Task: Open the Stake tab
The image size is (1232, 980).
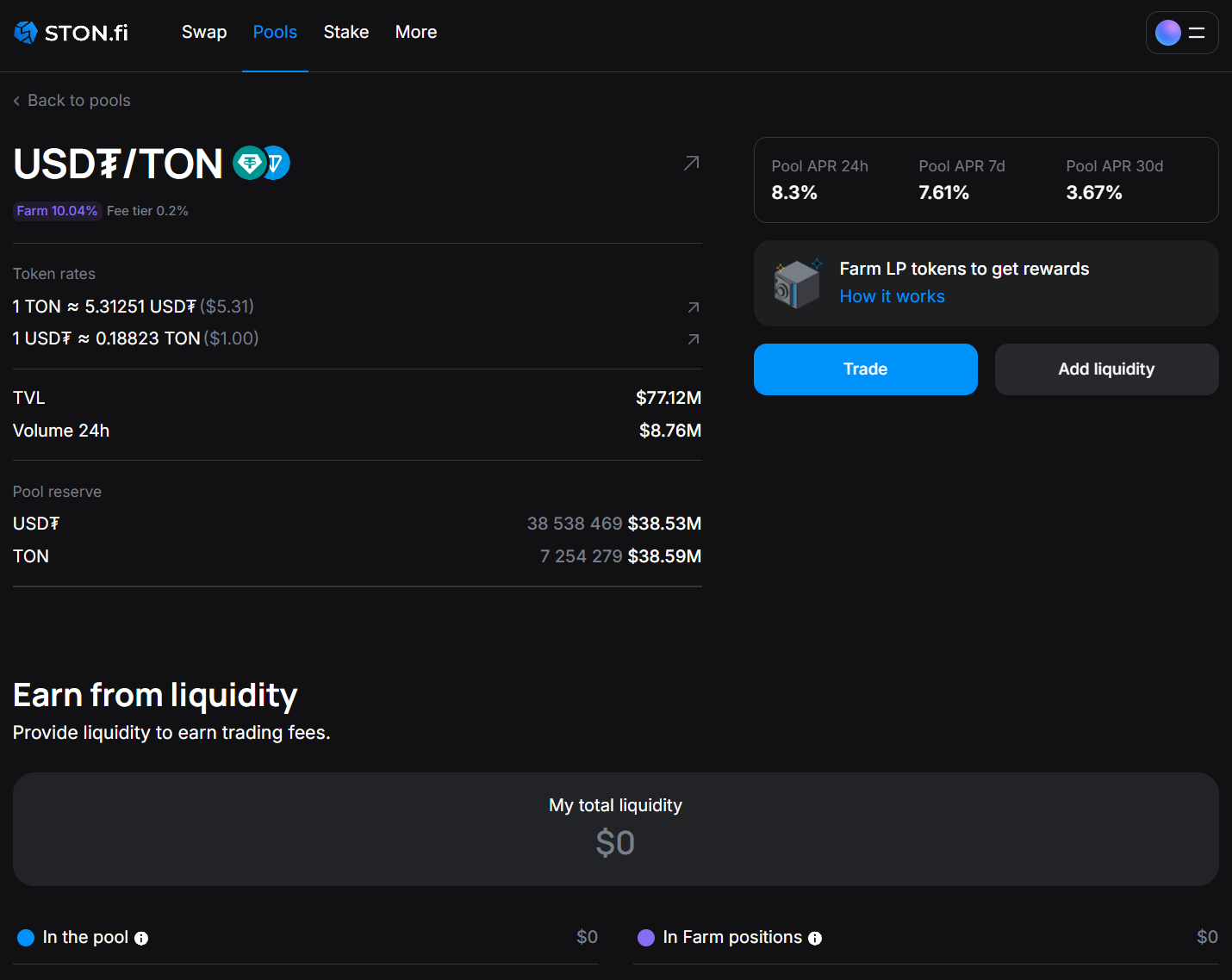Action: (345, 33)
